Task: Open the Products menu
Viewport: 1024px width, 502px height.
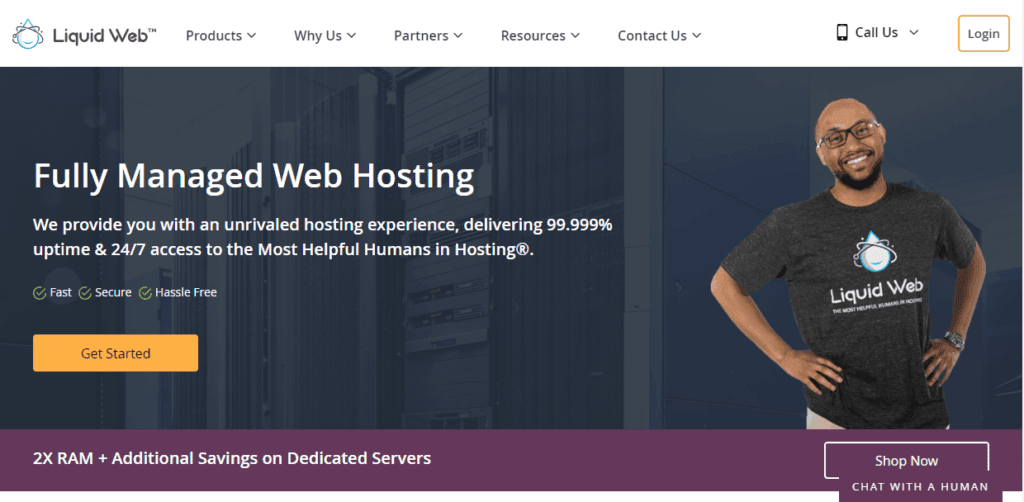Action: pos(221,36)
